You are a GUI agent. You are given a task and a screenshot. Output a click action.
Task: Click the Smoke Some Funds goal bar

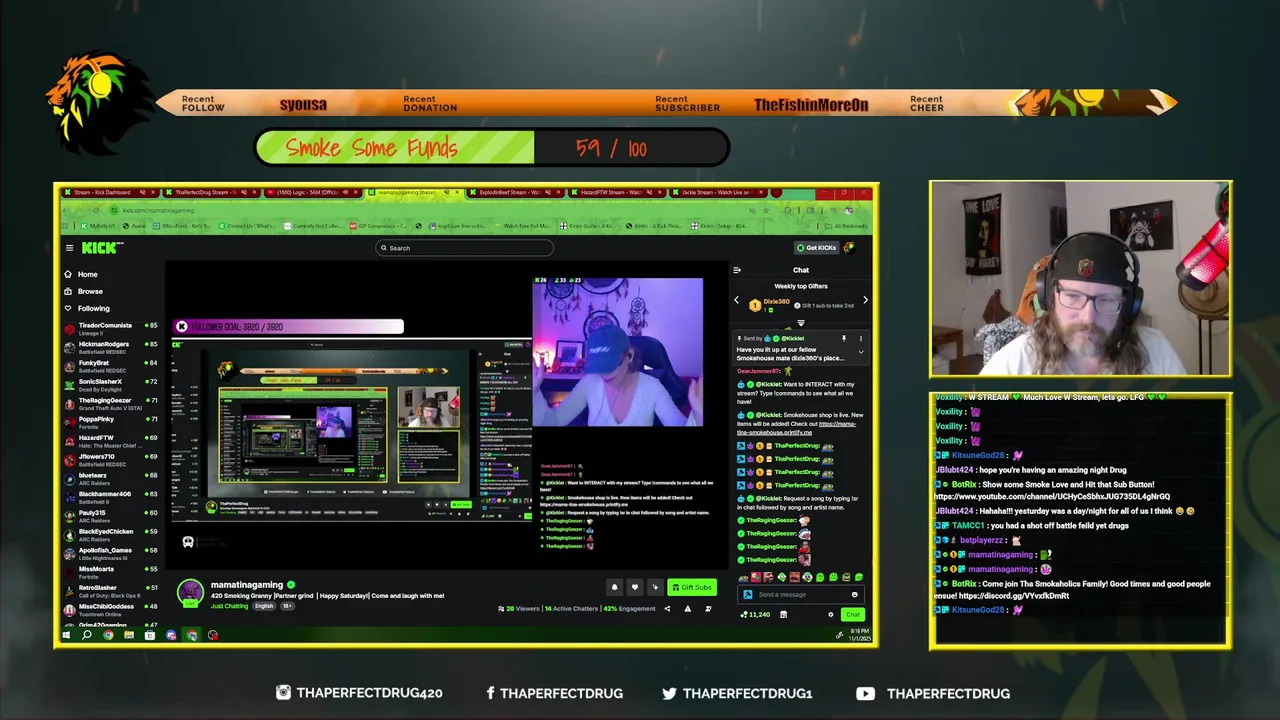(x=492, y=148)
